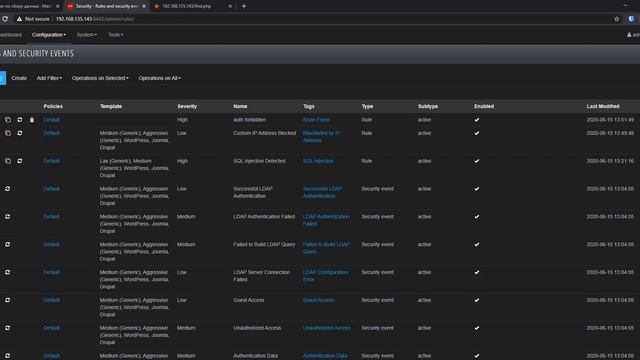Reset the Guest Access event
The image size is (640, 360).
pyautogui.click(x=8, y=300)
